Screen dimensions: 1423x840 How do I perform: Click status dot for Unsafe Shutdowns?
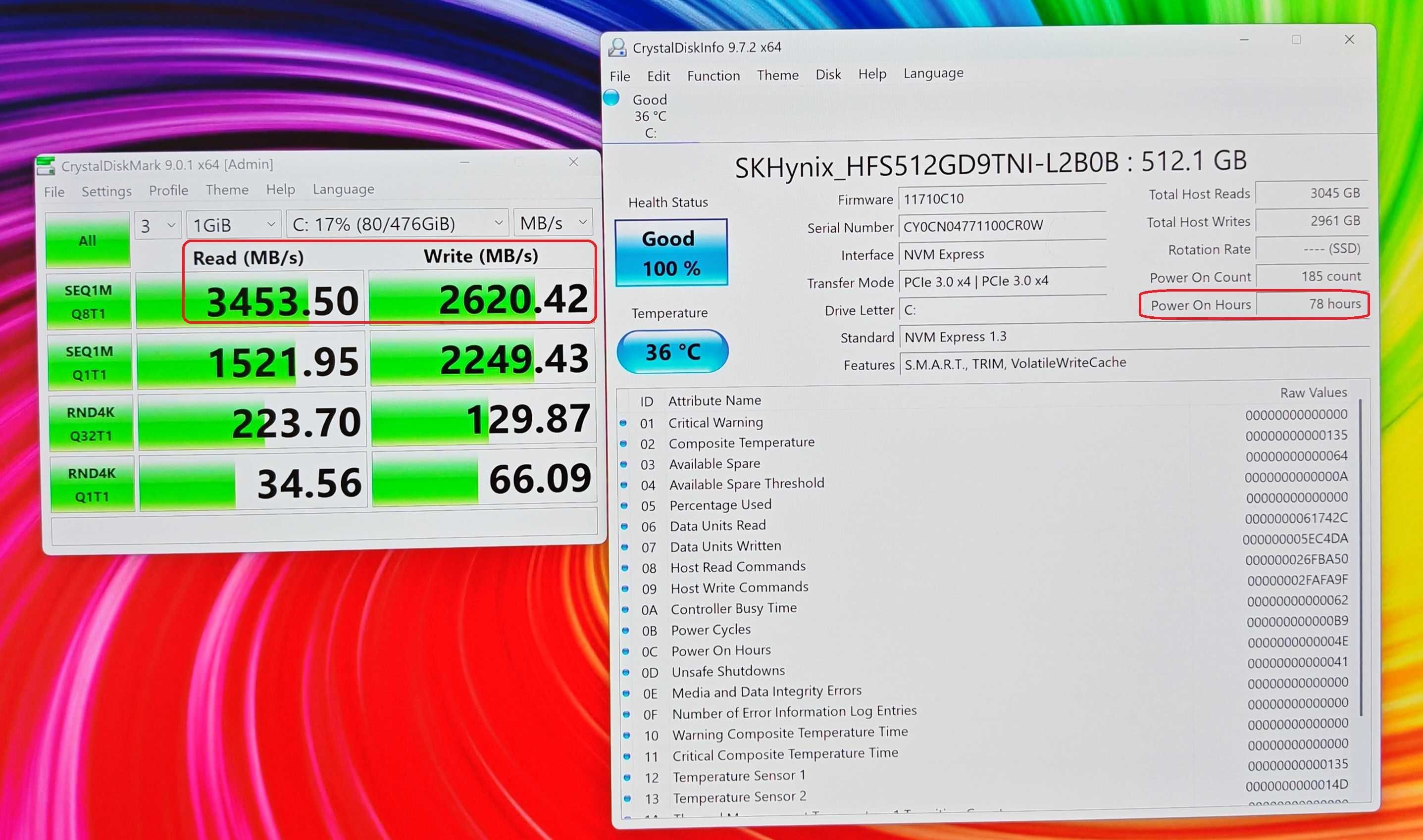(x=626, y=673)
